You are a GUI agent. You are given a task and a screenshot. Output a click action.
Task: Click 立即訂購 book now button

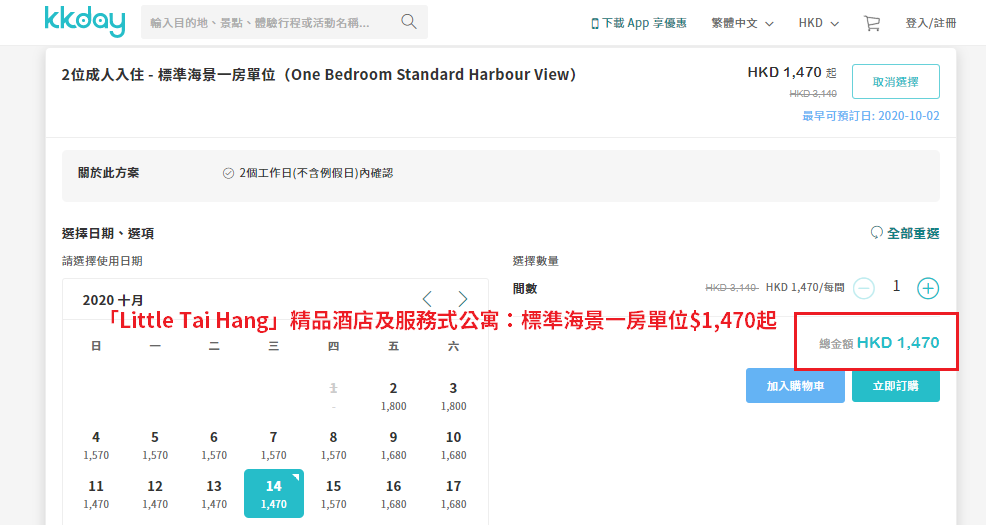pos(895,385)
